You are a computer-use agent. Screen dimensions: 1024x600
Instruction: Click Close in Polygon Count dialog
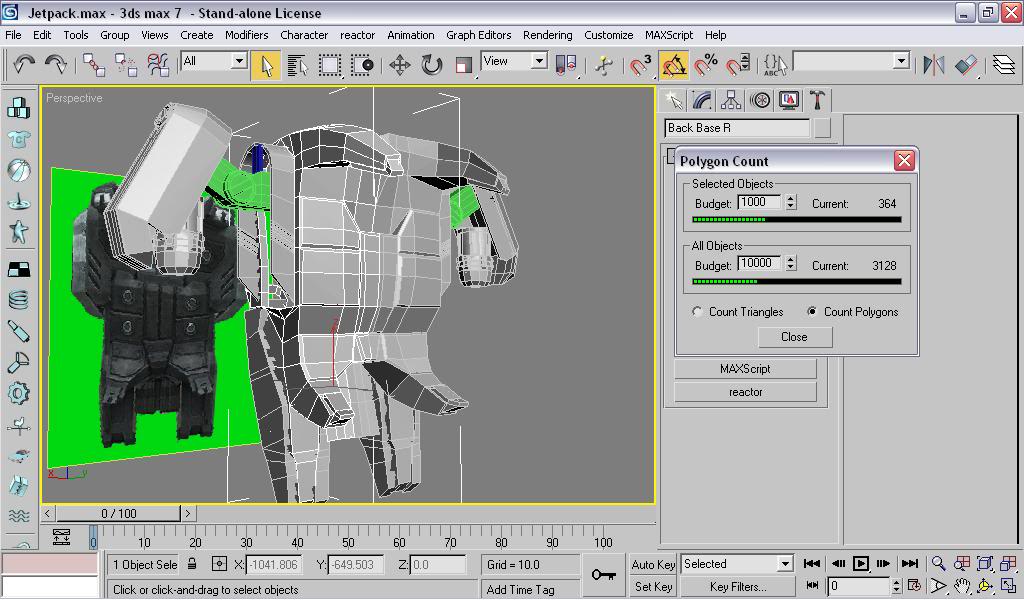tap(794, 337)
